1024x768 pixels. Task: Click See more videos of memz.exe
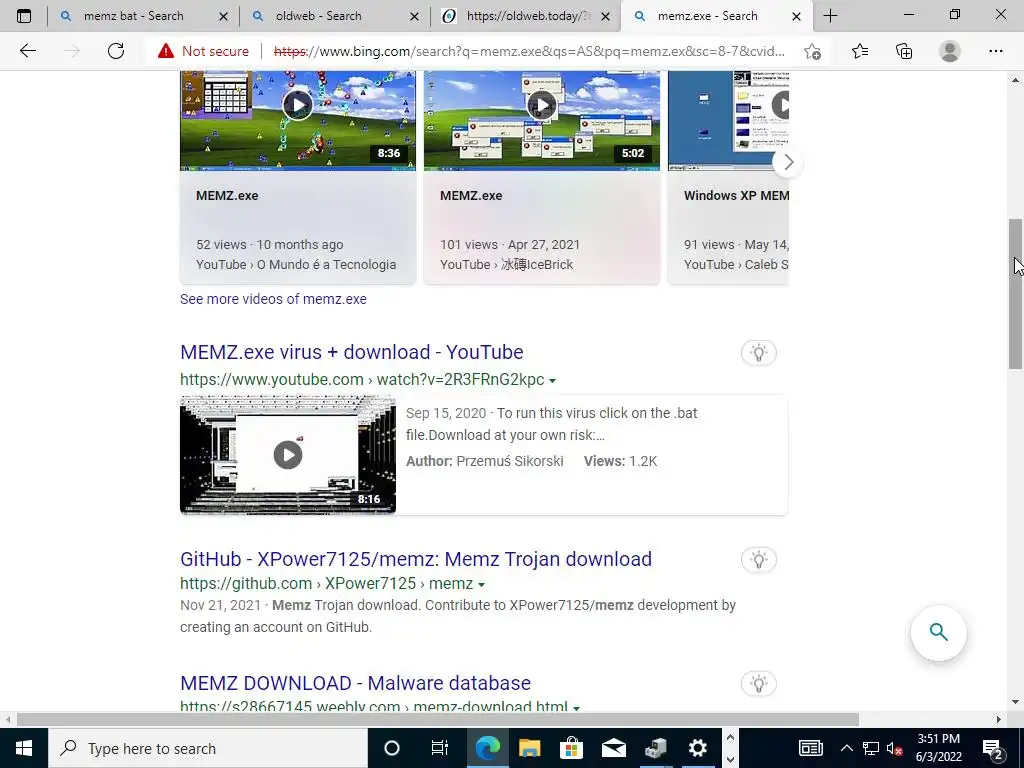[273, 299]
